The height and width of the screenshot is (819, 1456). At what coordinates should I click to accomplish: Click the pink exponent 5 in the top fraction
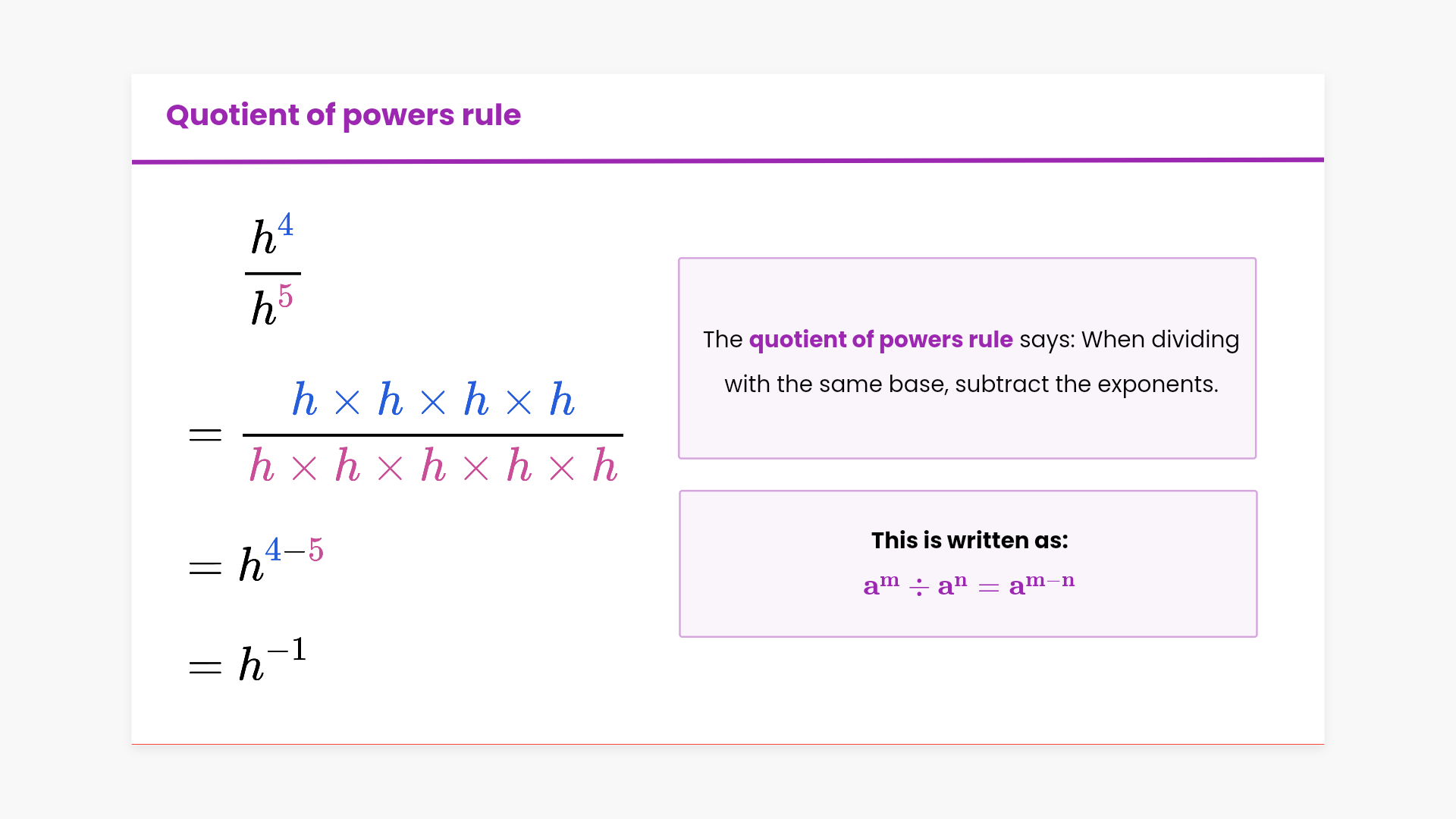(x=285, y=296)
